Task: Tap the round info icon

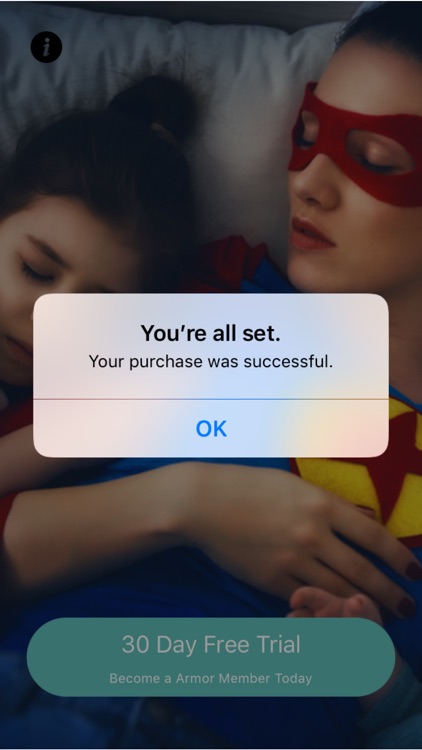Action: pyautogui.click(x=46, y=47)
